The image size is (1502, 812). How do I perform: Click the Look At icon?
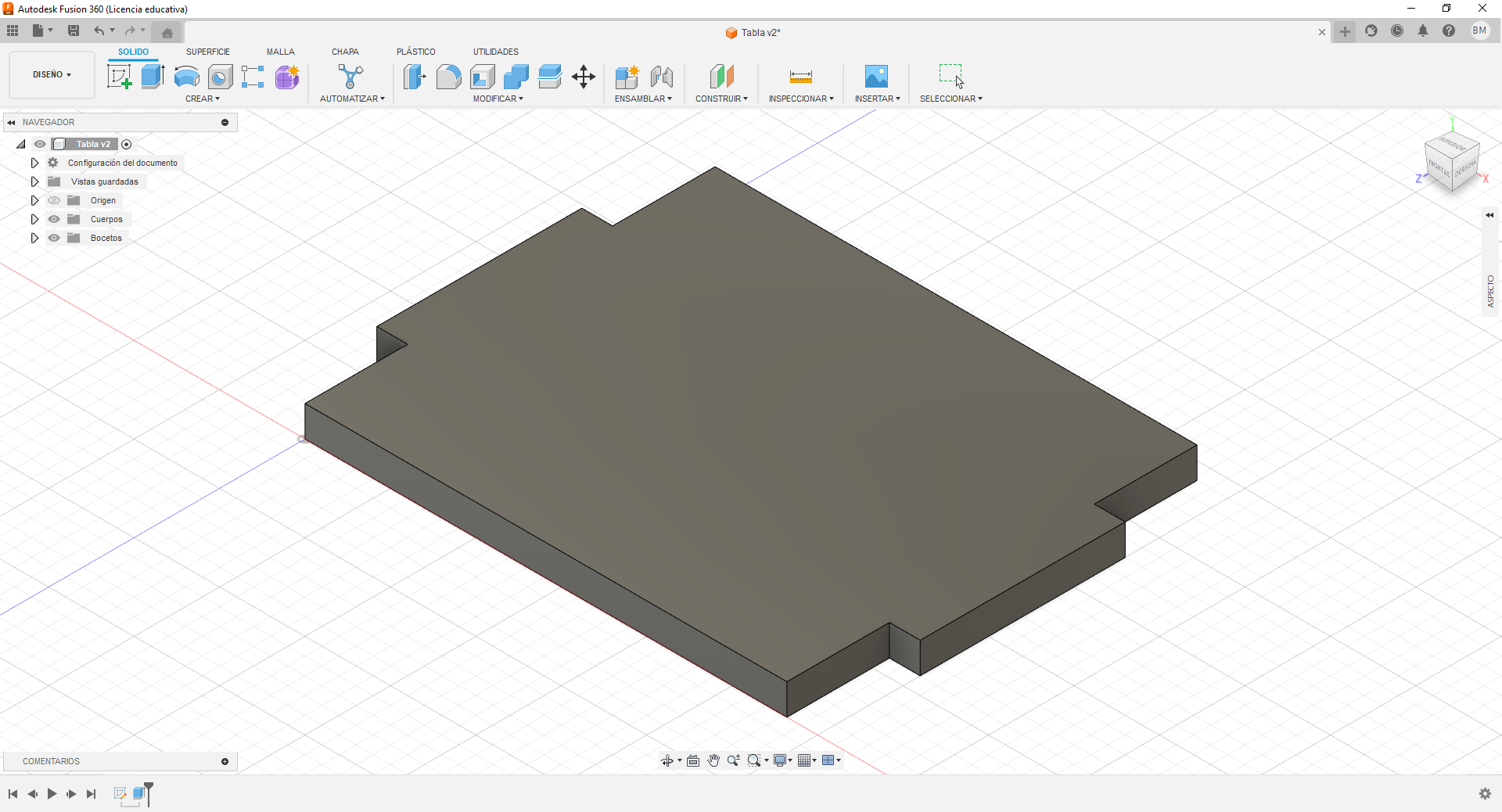click(x=693, y=760)
